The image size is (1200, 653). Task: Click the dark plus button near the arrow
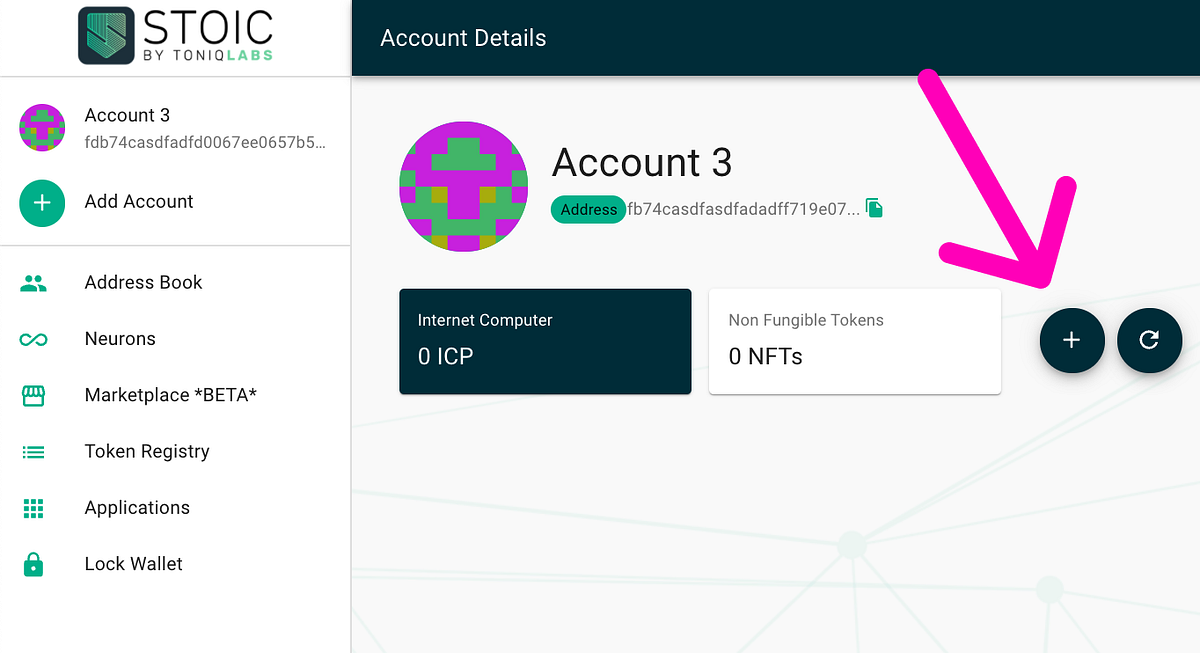click(x=1072, y=340)
